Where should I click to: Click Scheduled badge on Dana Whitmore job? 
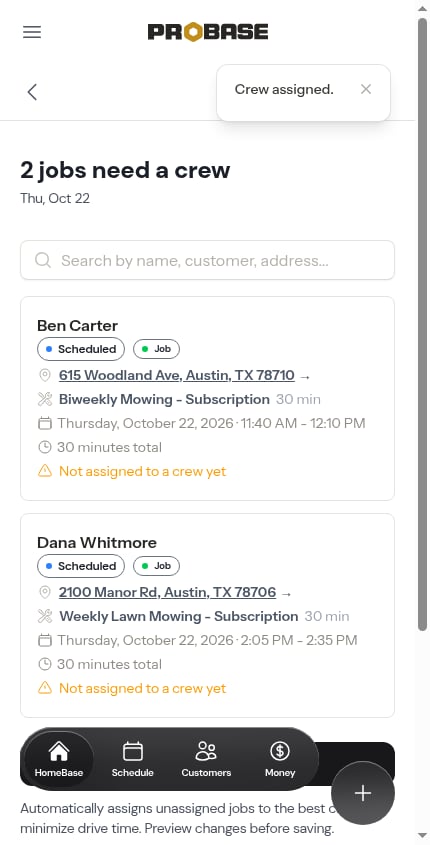click(x=81, y=566)
